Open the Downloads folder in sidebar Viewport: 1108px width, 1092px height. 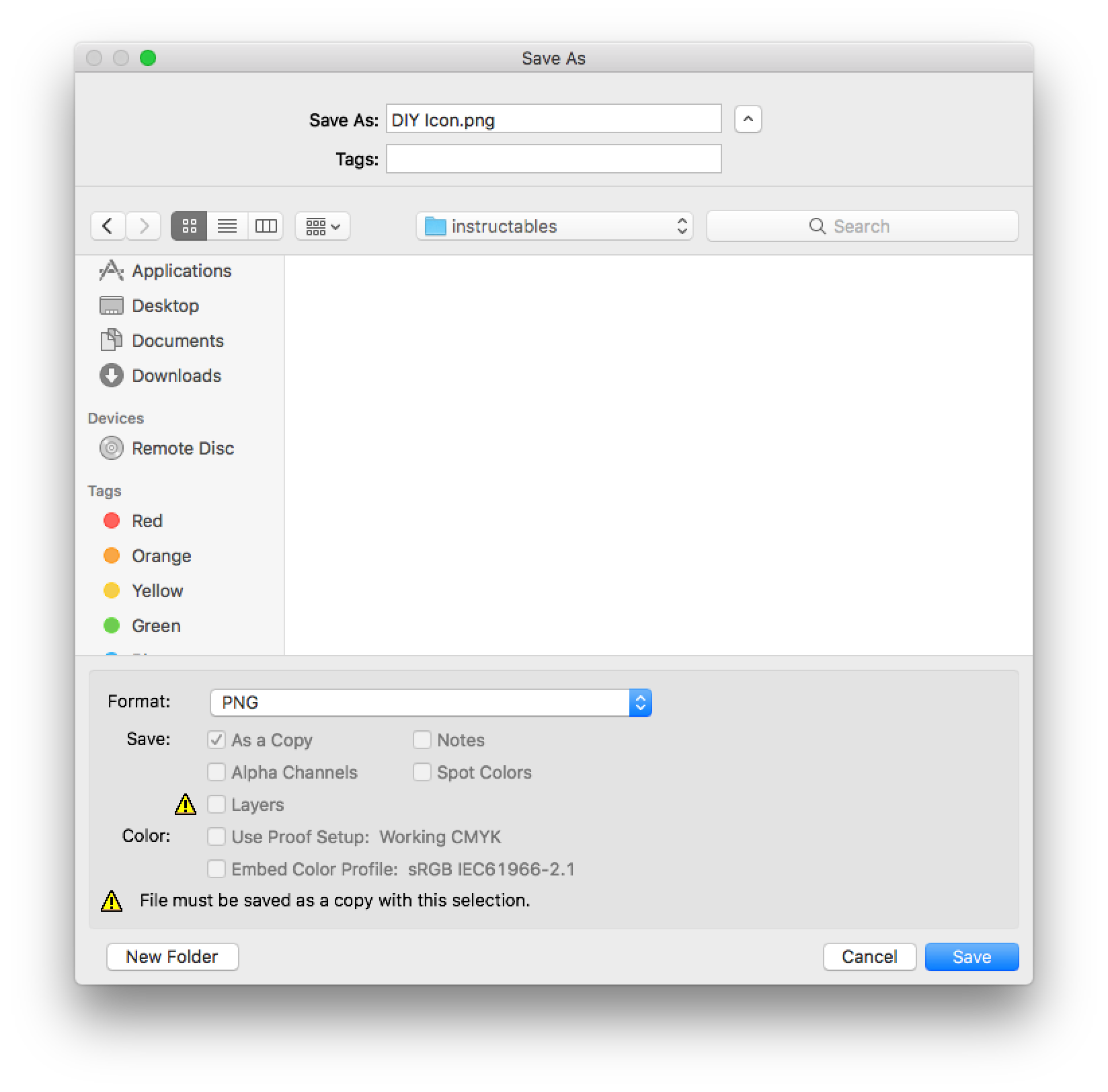(177, 376)
